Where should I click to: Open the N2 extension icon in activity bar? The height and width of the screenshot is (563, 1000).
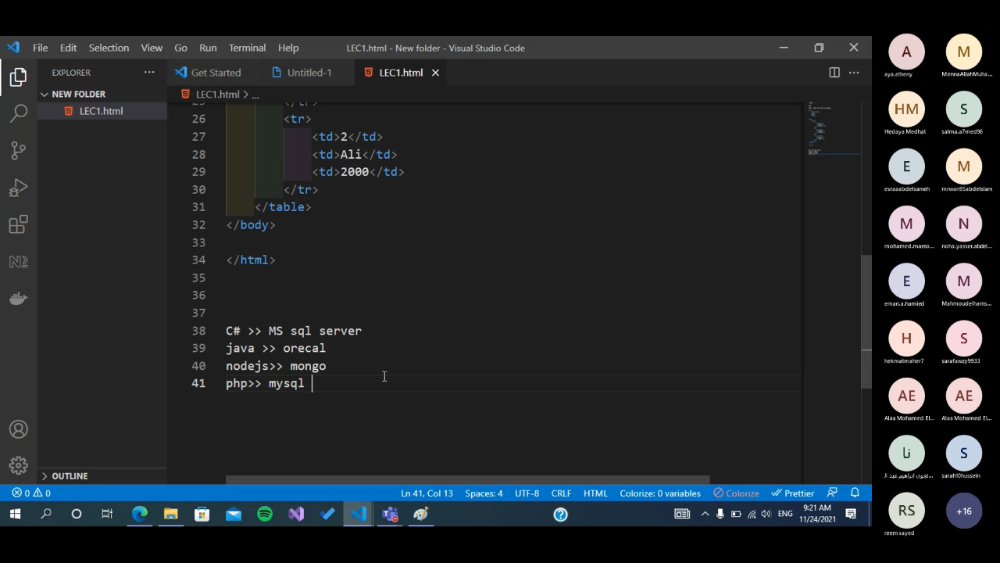(18, 261)
